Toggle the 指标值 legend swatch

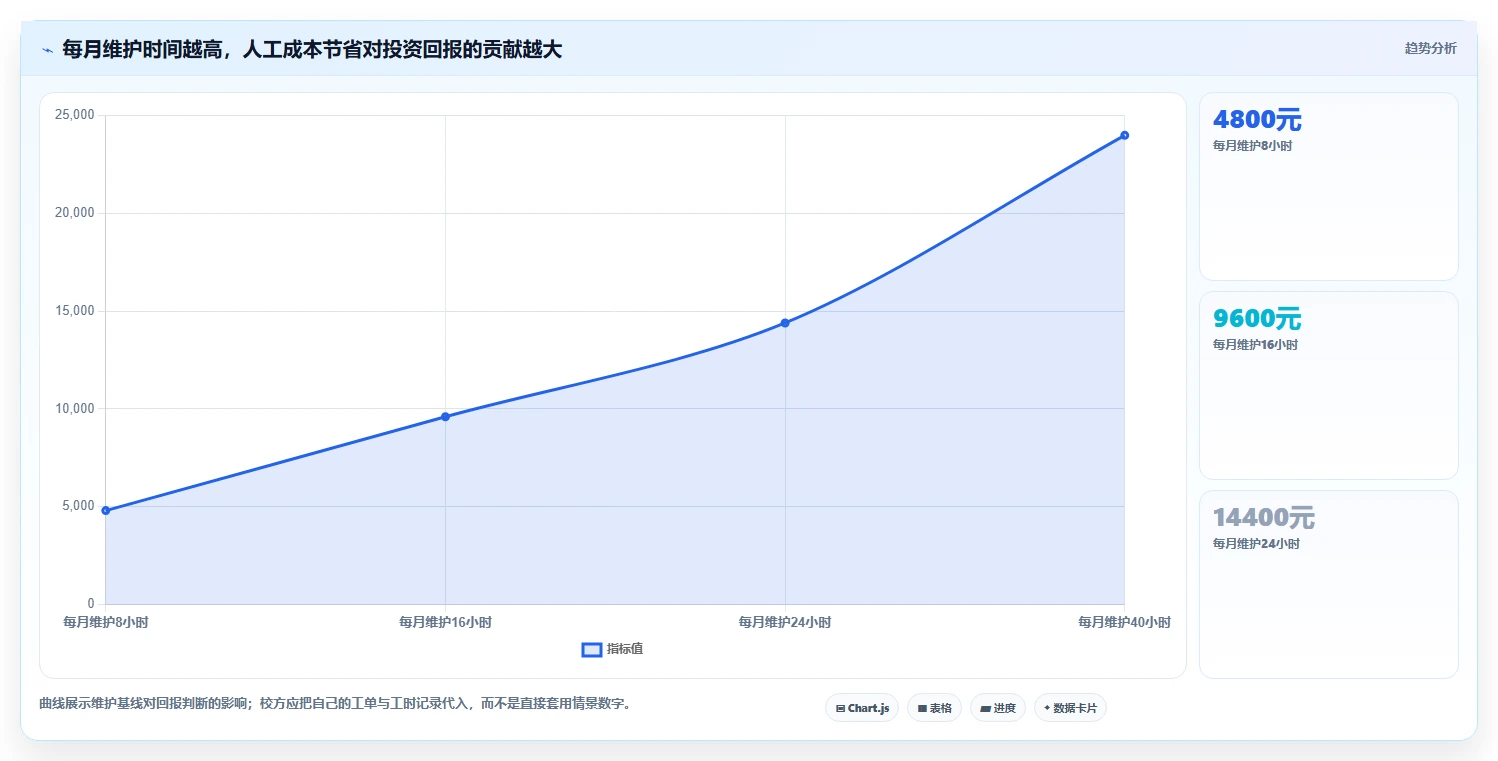click(x=591, y=650)
